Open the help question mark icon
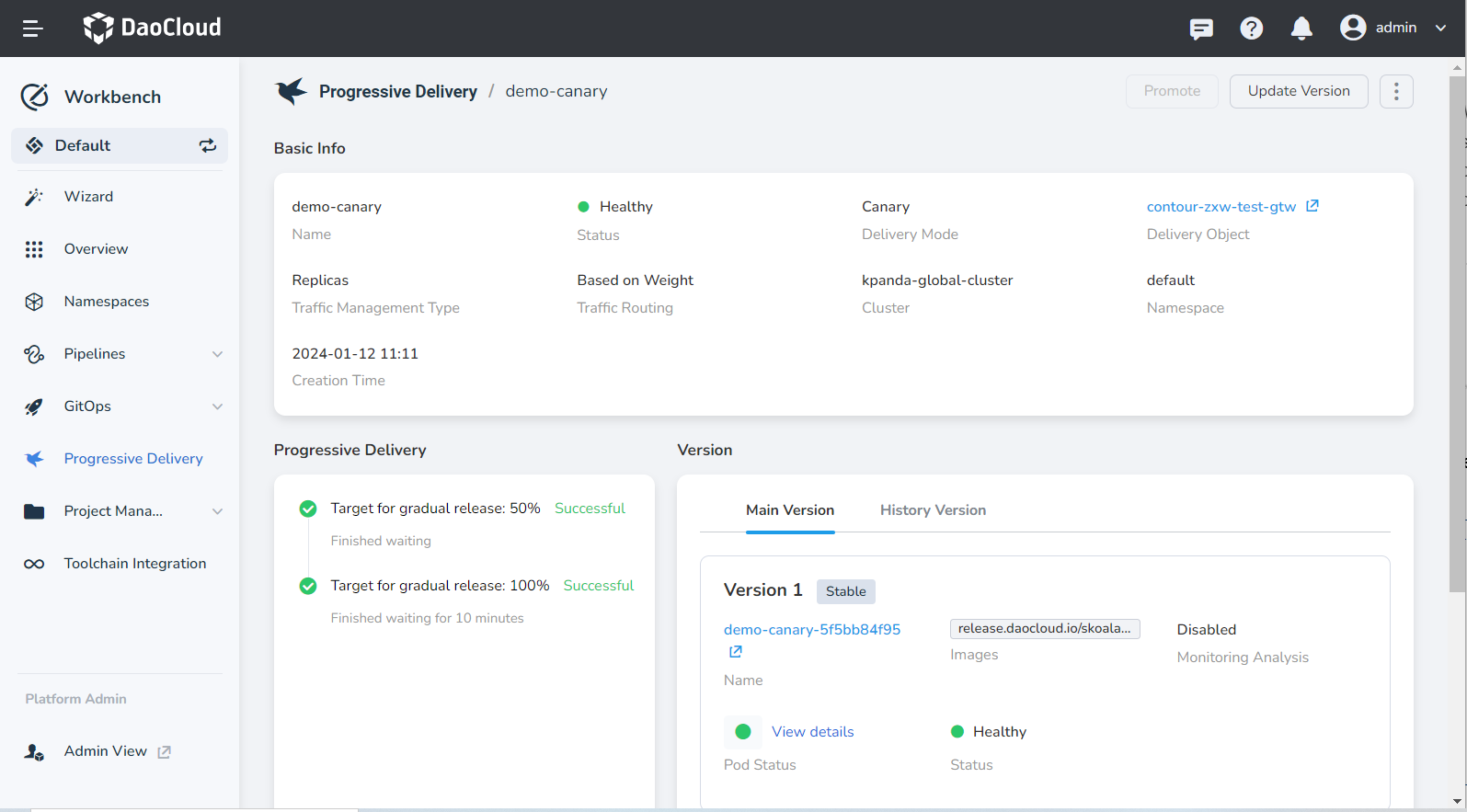 [x=1251, y=29]
